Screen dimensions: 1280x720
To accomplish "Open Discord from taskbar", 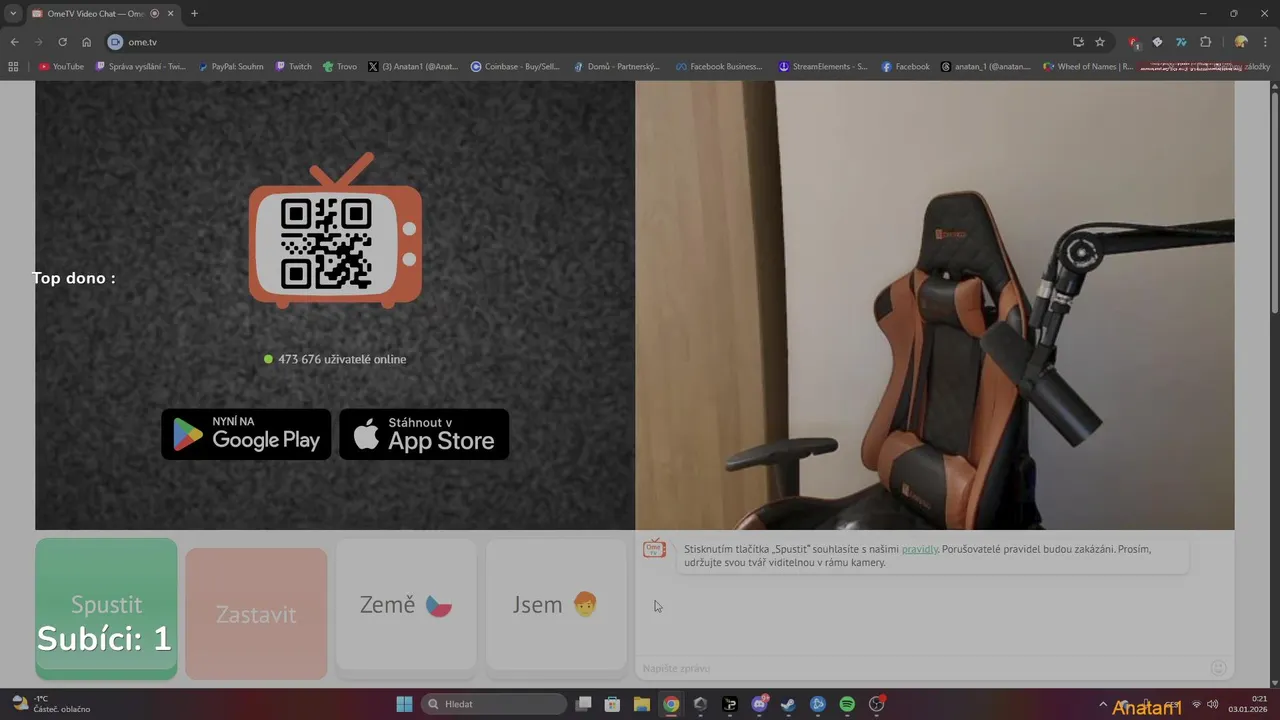I will [x=759, y=704].
